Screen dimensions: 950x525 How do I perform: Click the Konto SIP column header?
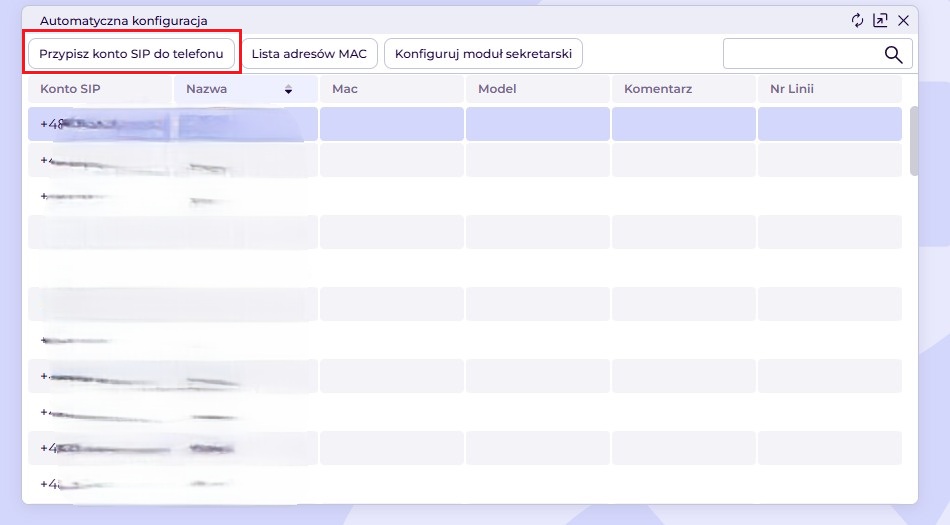pos(100,89)
